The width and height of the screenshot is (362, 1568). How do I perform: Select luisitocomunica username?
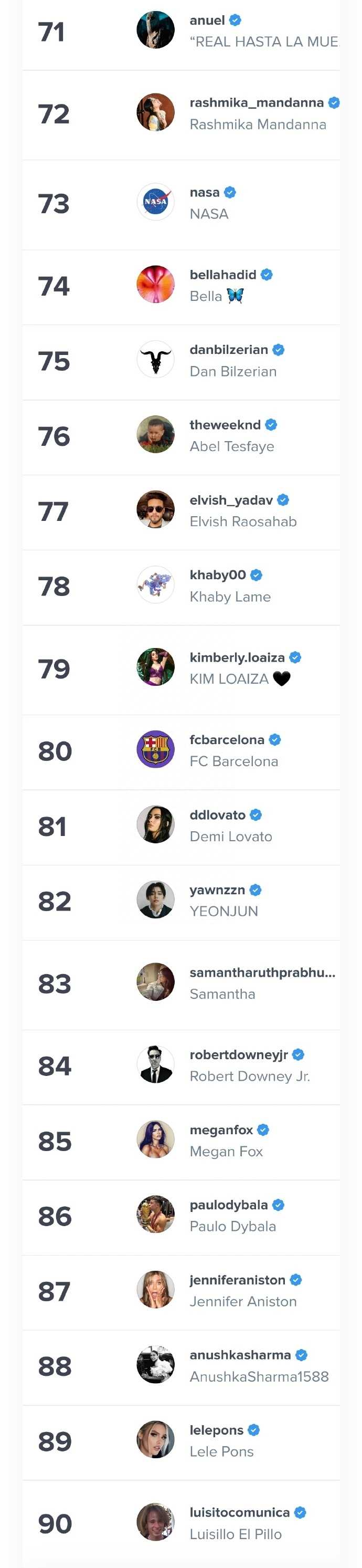(239, 1513)
